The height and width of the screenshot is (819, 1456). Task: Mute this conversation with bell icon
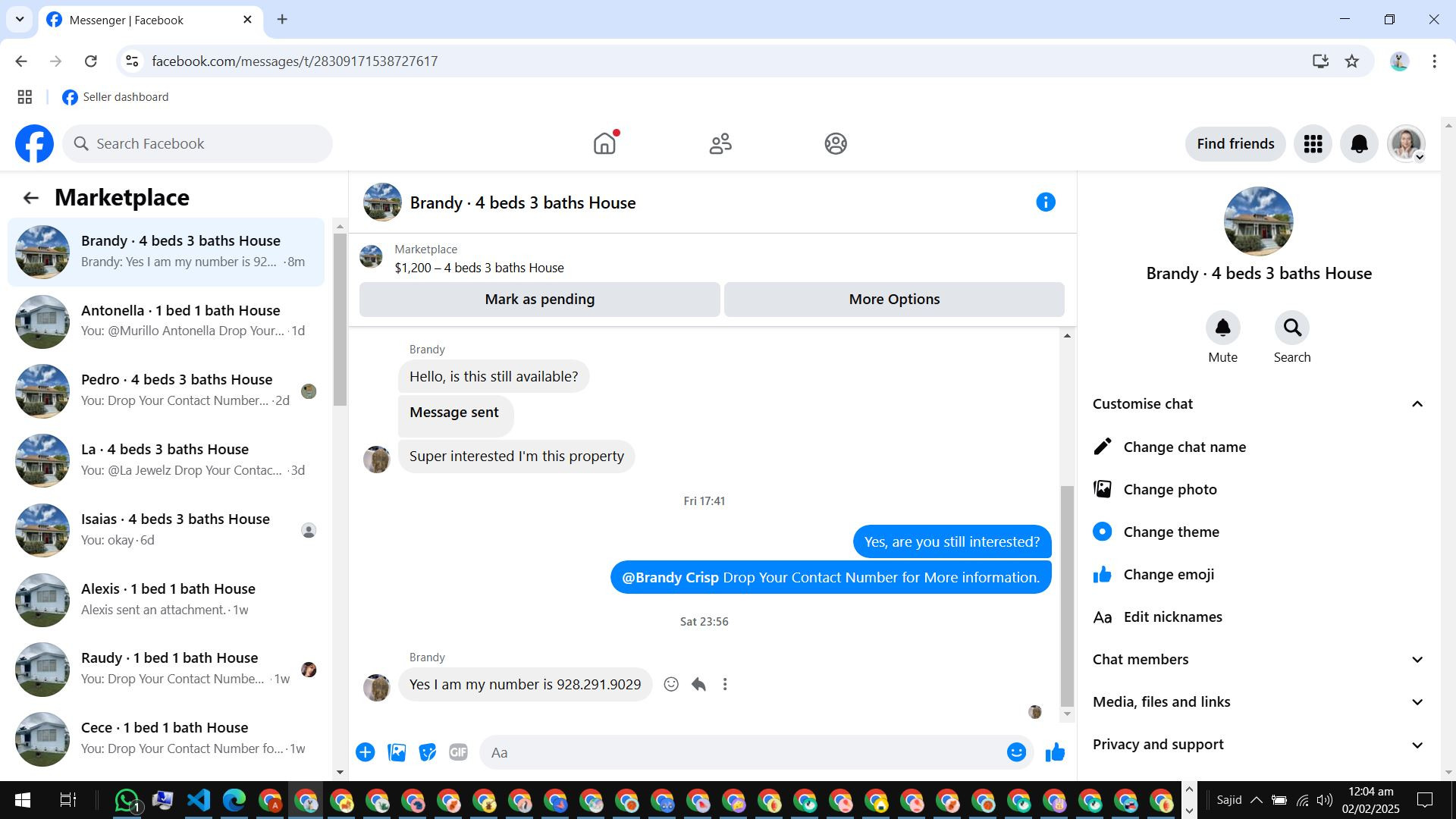coord(1222,328)
